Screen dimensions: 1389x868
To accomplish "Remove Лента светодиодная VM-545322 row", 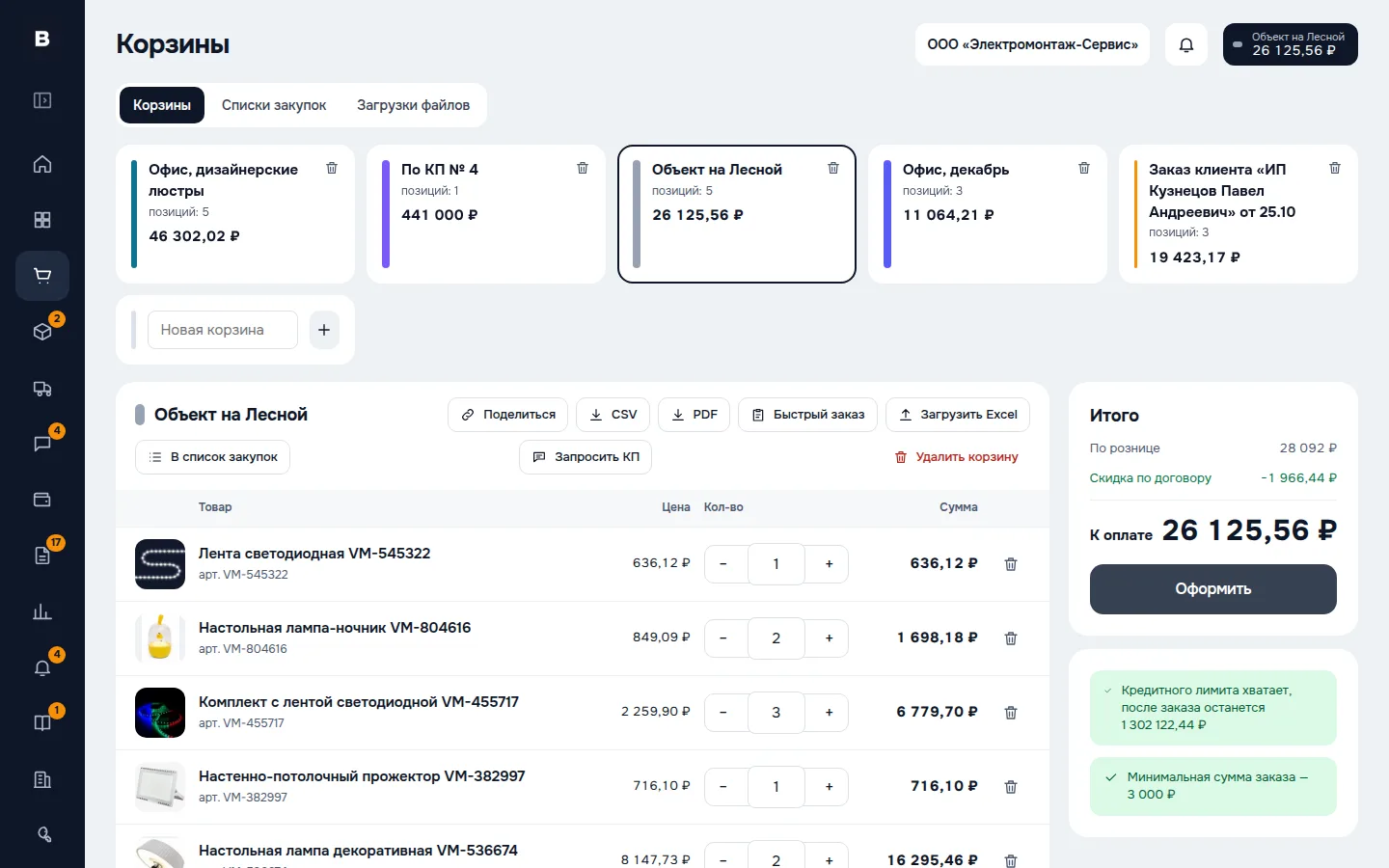I will click(x=1011, y=564).
